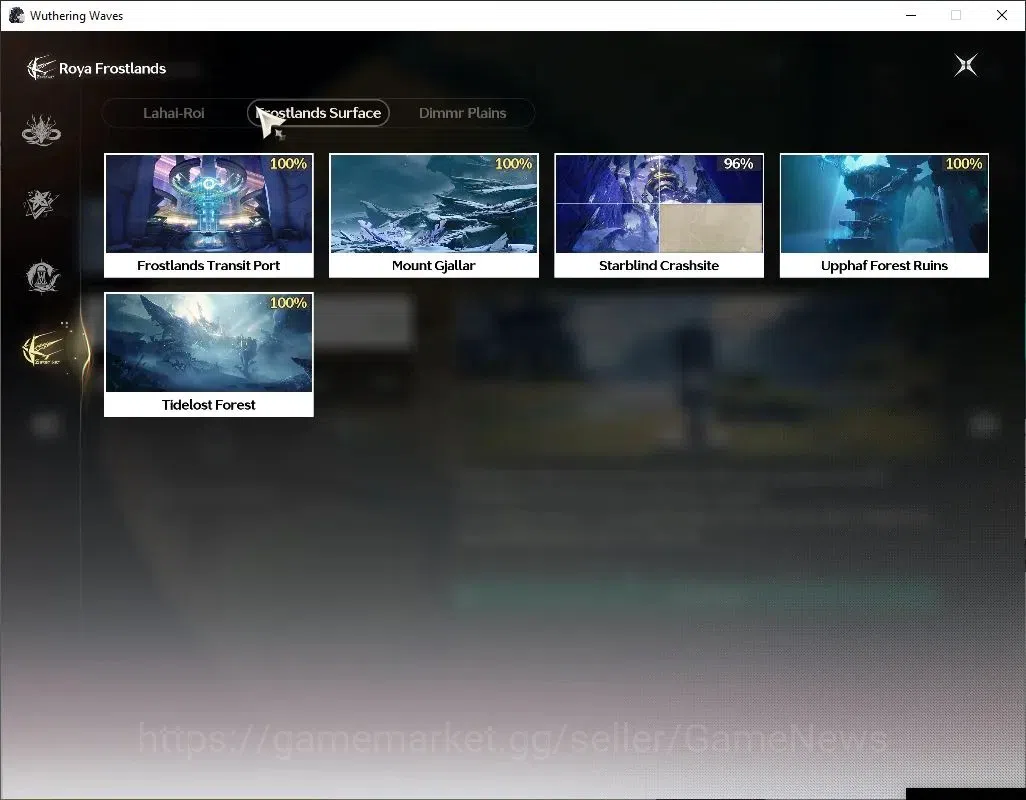Click the 96% progress on Starblind Crashsite
Screen dimensions: 1026x800
click(x=738, y=164)
